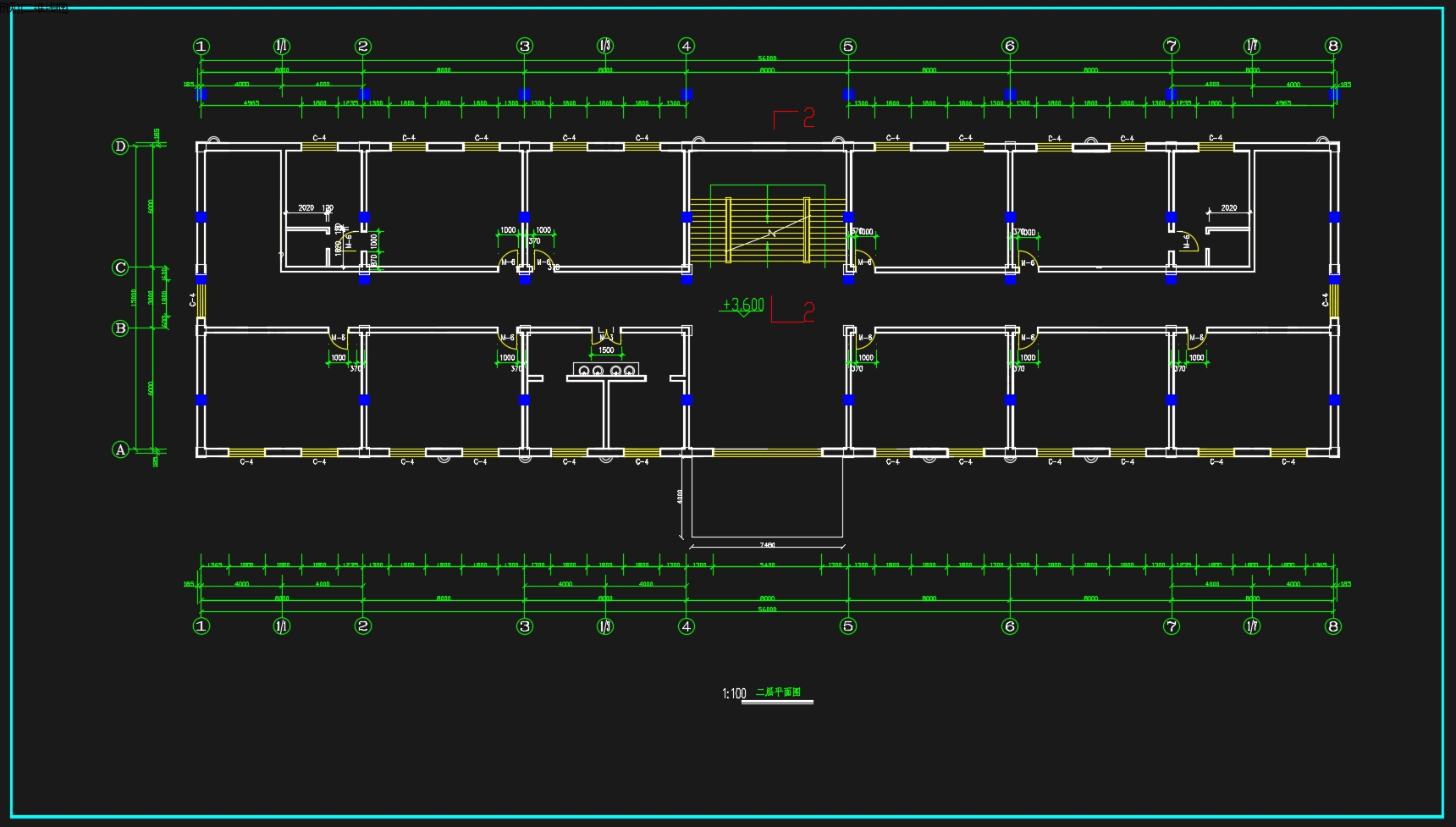Click the 5400 dimension in the lower dimension string
Image resolution: width=1456 pixels, height=827 pixels.
[x=767, y=565]
